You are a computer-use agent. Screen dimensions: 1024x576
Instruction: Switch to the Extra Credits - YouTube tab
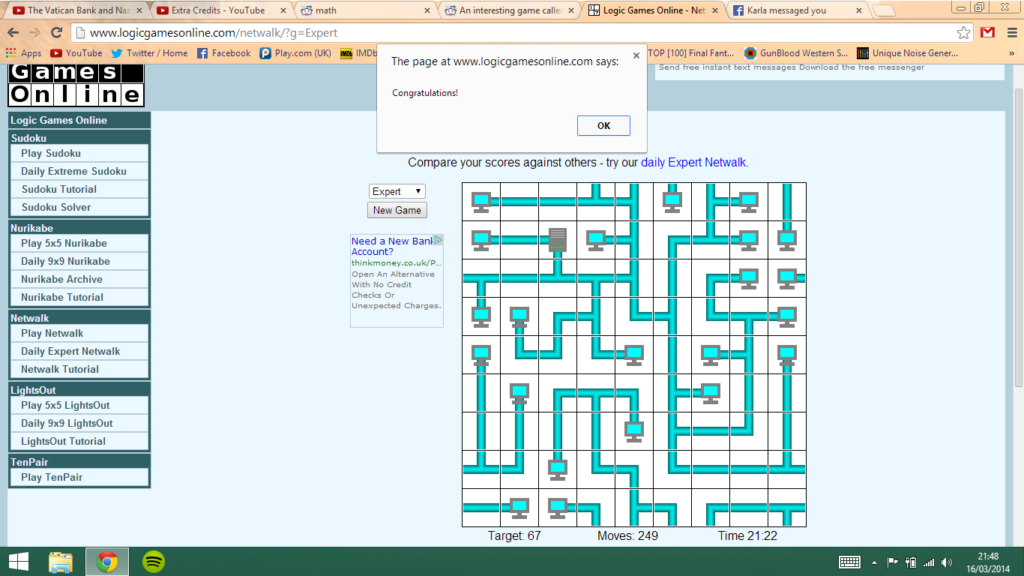[x=219, y=10]
